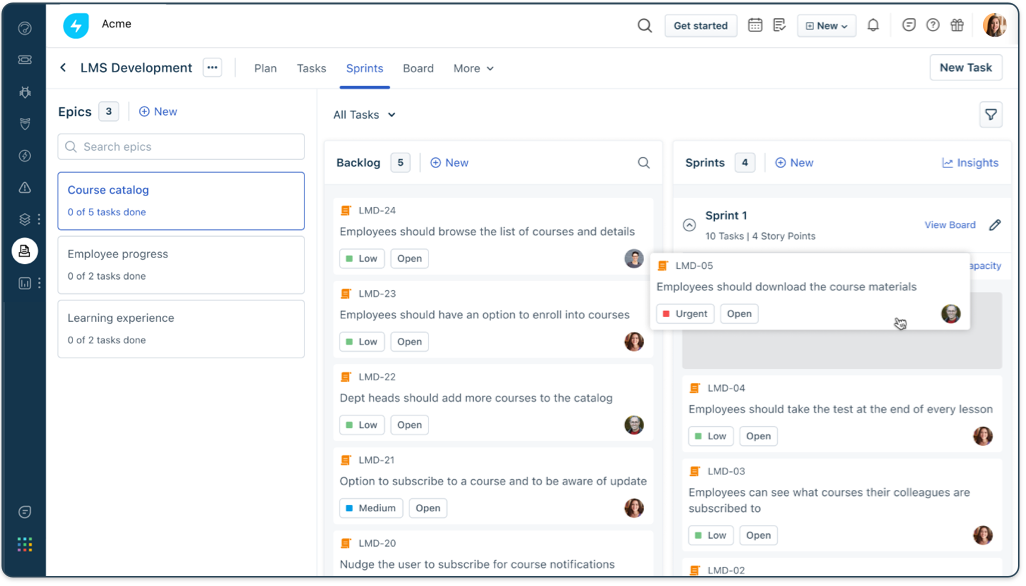Click the gift icon for what's new

[x=958, y=25]
